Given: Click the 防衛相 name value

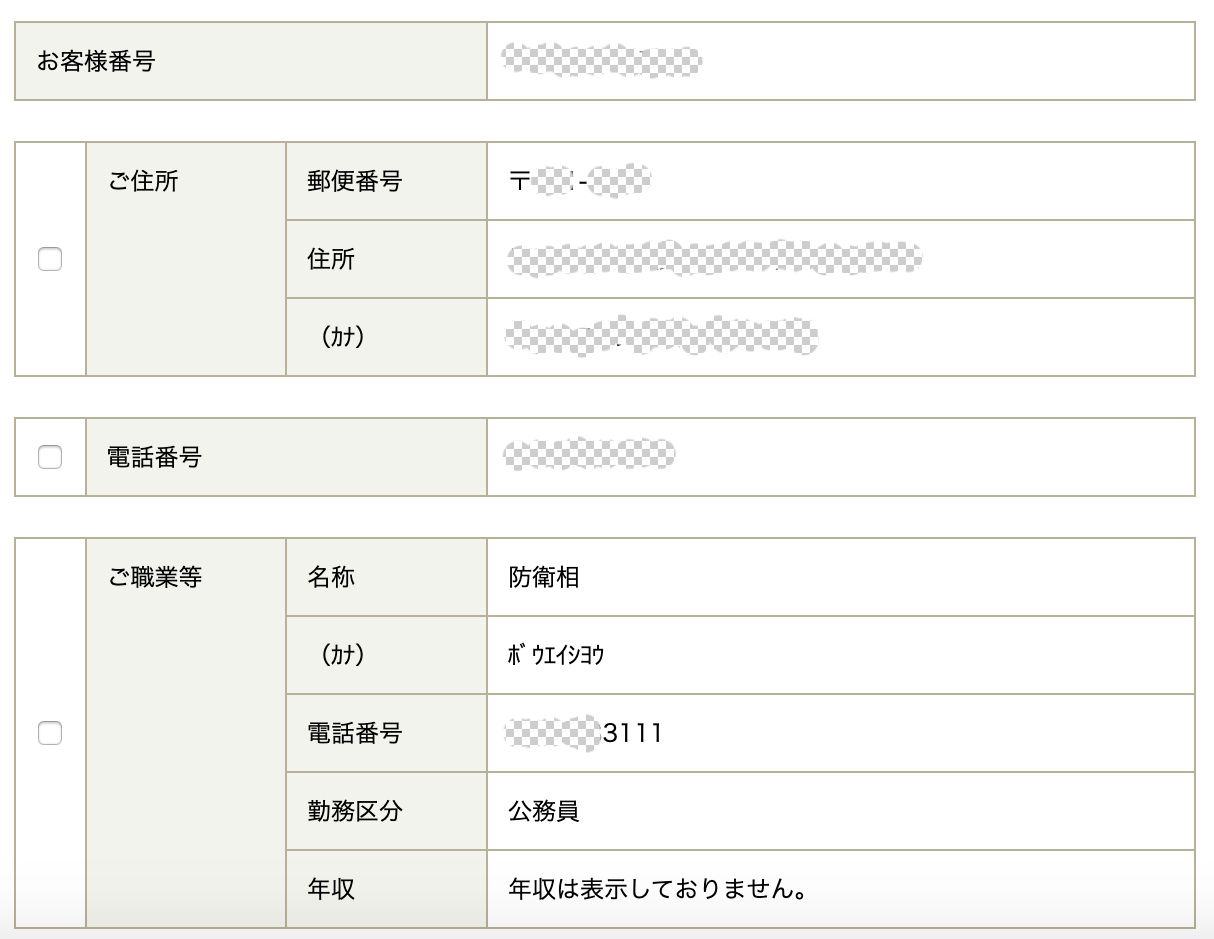Looking at the screenshot, I should (544, 578).
